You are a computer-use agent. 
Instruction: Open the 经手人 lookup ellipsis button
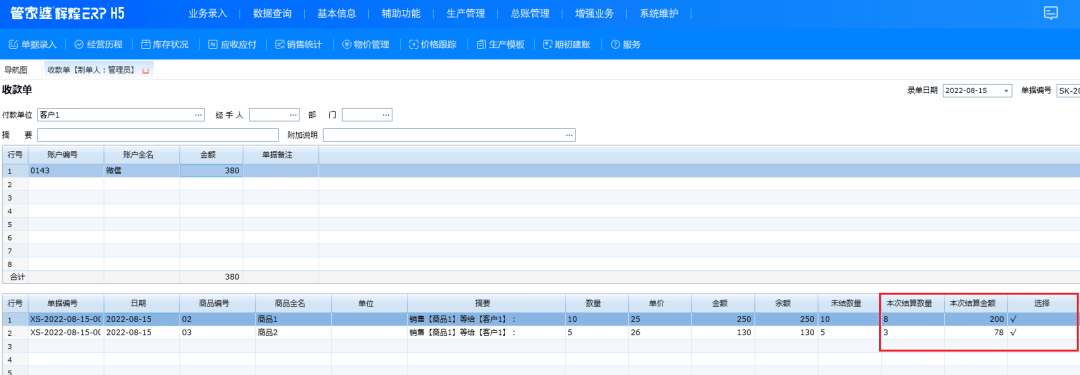coord(293,114)
